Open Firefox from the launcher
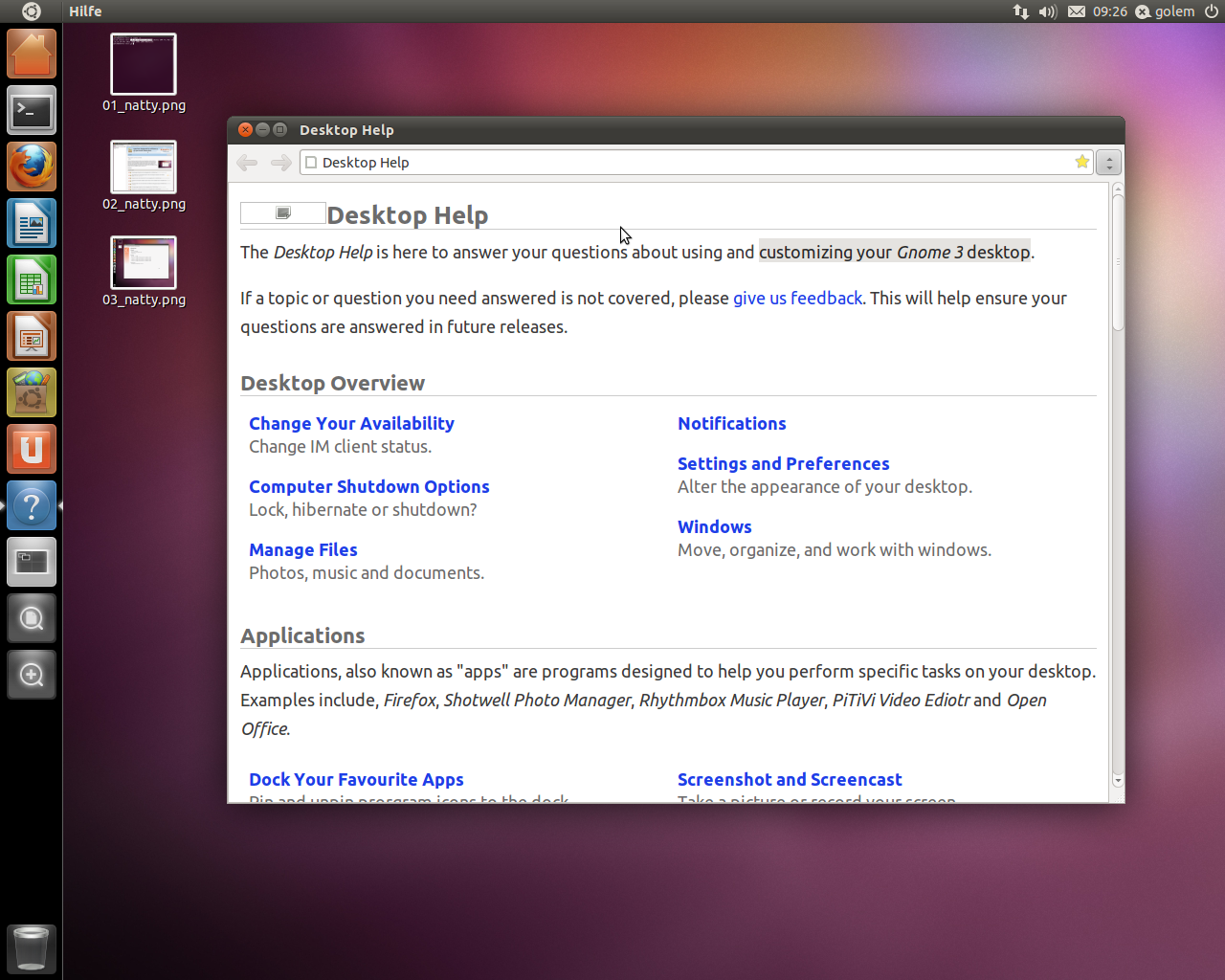Viewport: 1225px width, 980px height. point(31,166)
